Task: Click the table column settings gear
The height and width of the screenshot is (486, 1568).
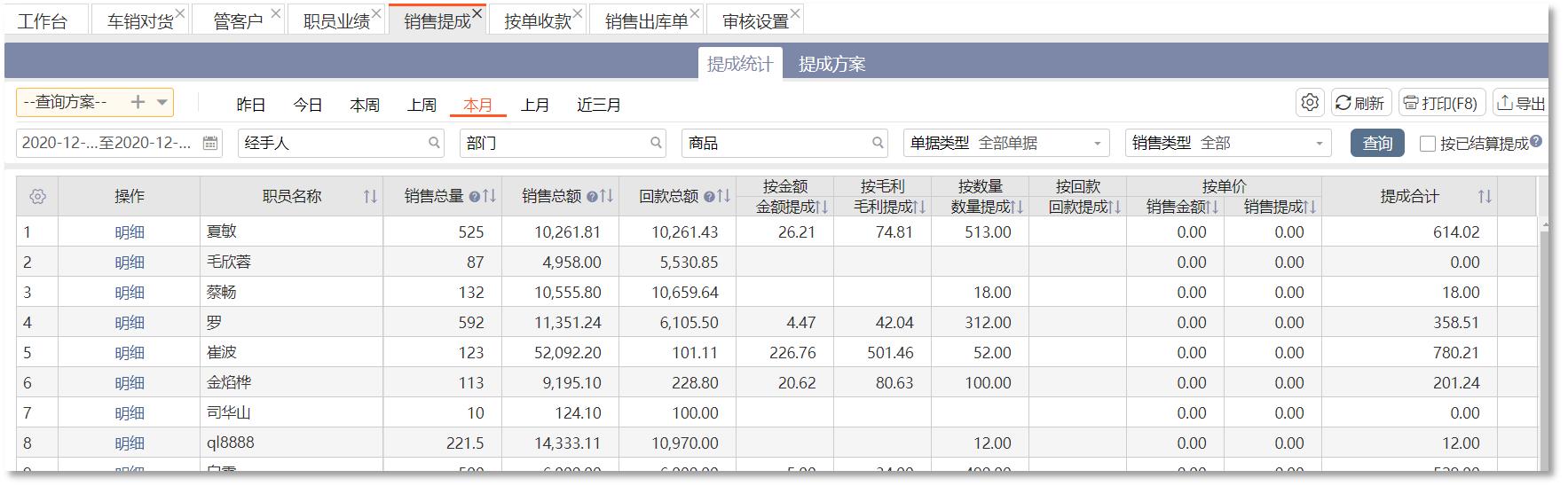Action: click(38, 197)
